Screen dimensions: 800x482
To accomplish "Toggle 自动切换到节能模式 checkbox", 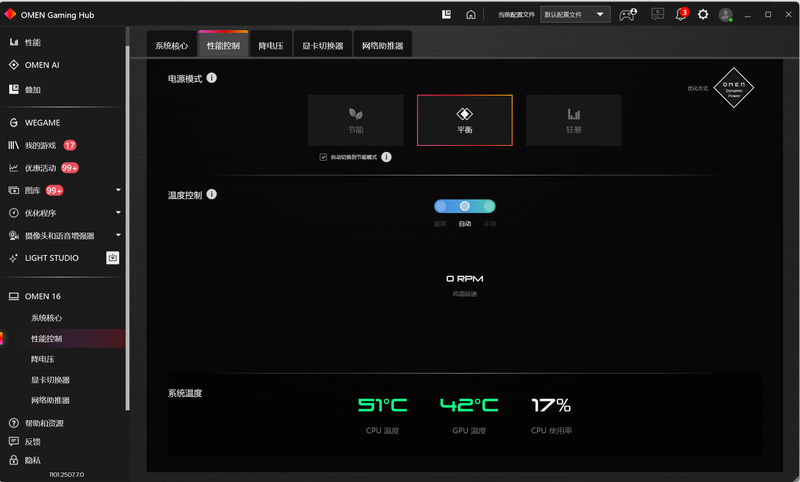I will click(x=323, y=157).
